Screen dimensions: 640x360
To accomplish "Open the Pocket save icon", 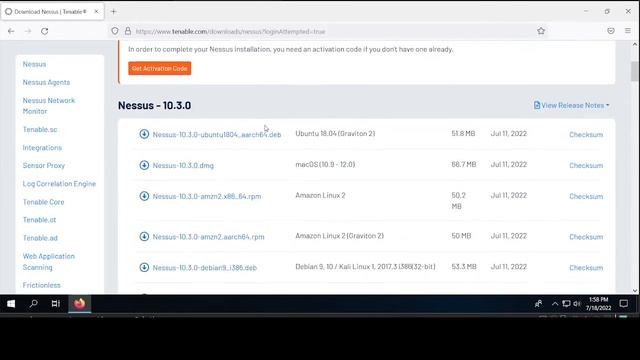I will [611, 31].
